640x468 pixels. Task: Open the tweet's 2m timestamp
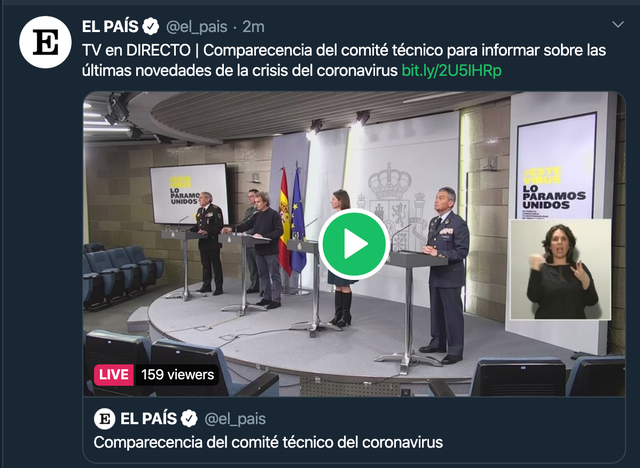253,27
